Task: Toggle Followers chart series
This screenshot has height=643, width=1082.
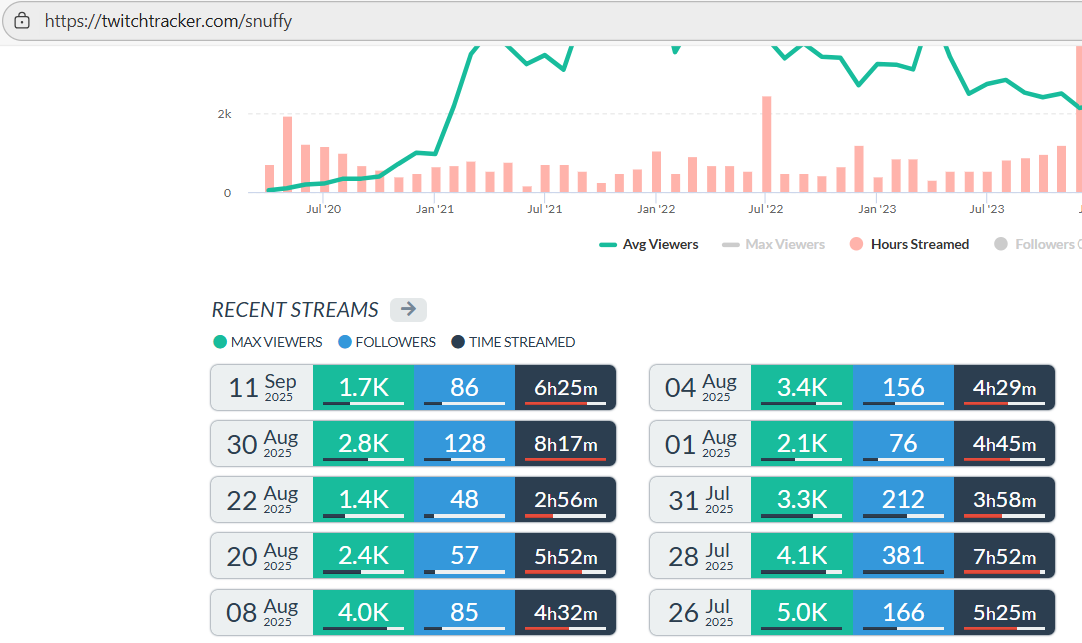Action: (x=1037, y=244)
